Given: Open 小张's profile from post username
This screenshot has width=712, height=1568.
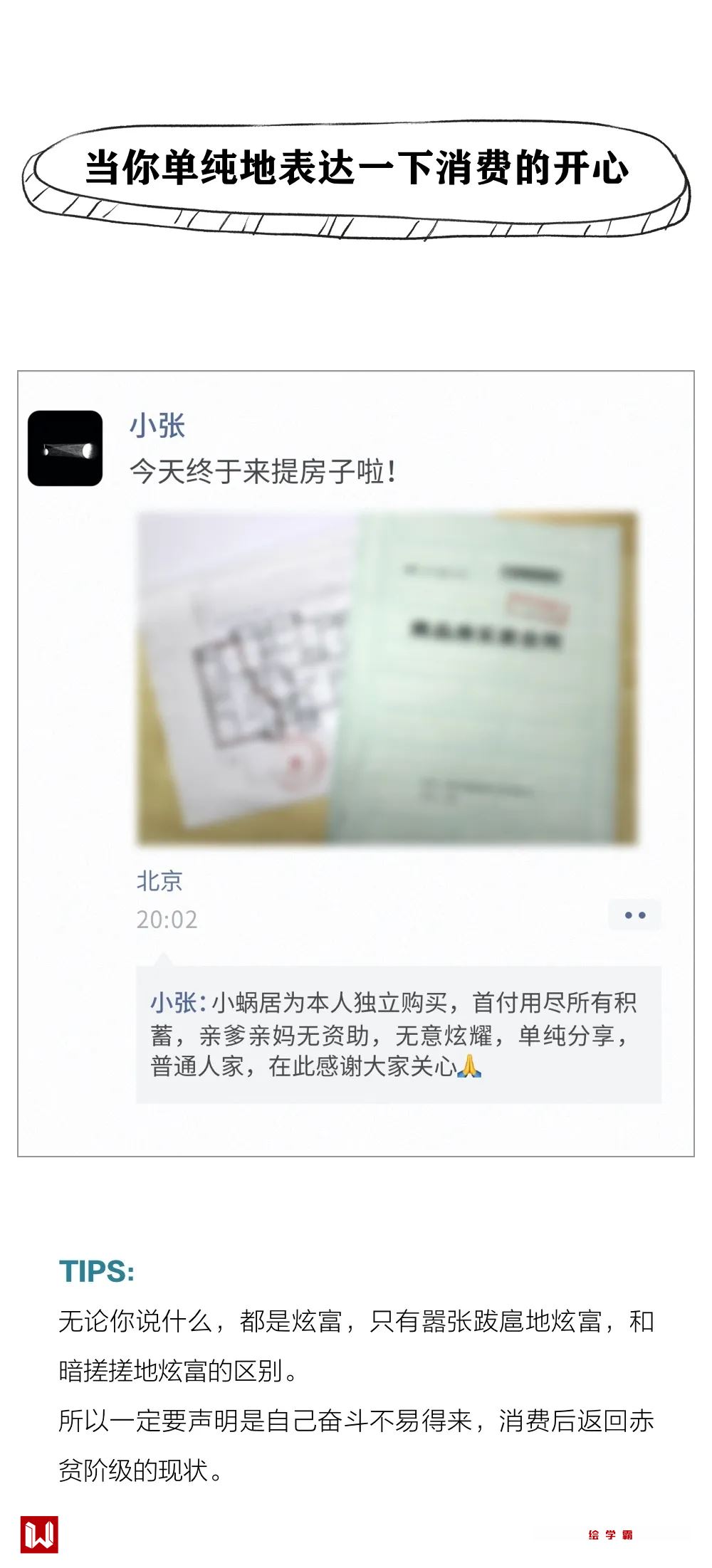Looking at the screenshot, I should pyautogui.click(x=157, y=426).
